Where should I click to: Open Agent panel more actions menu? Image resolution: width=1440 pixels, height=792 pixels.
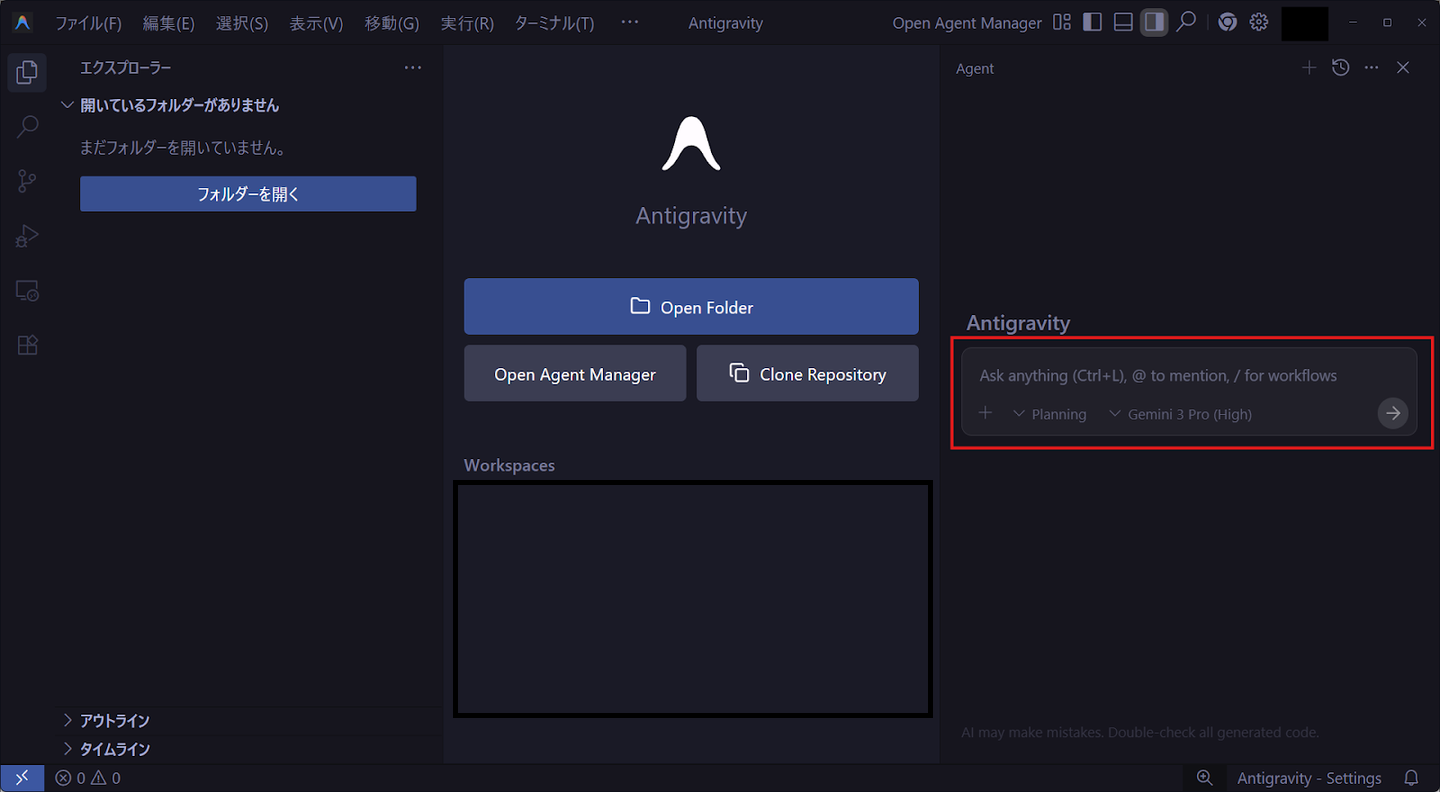click(x=1372, y=67)
